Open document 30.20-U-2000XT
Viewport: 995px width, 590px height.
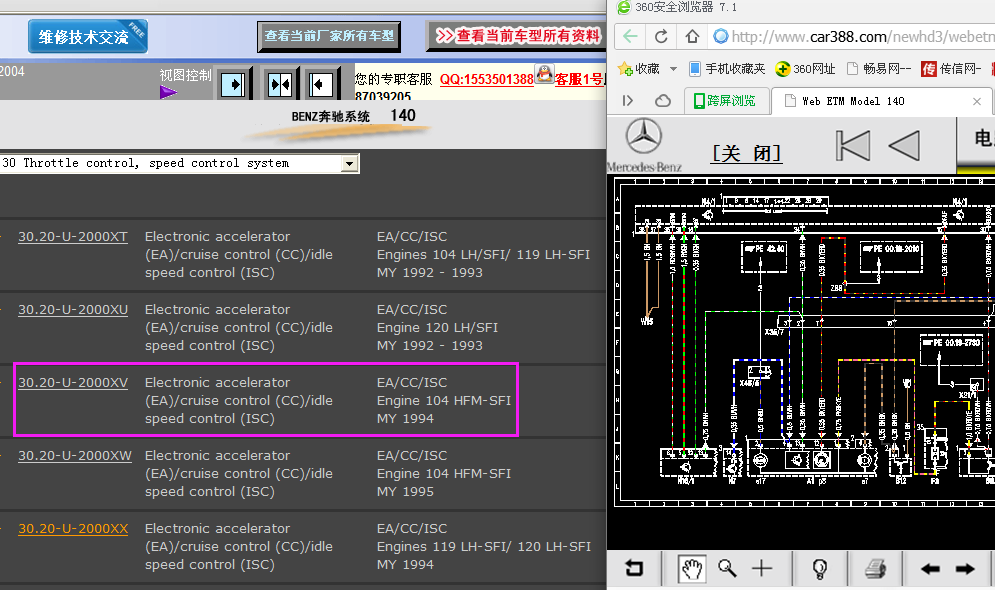72,237
